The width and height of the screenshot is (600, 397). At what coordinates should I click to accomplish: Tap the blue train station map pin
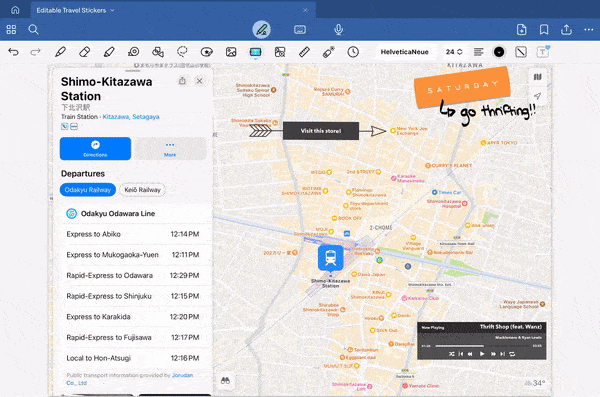click(x=331, y=258)
